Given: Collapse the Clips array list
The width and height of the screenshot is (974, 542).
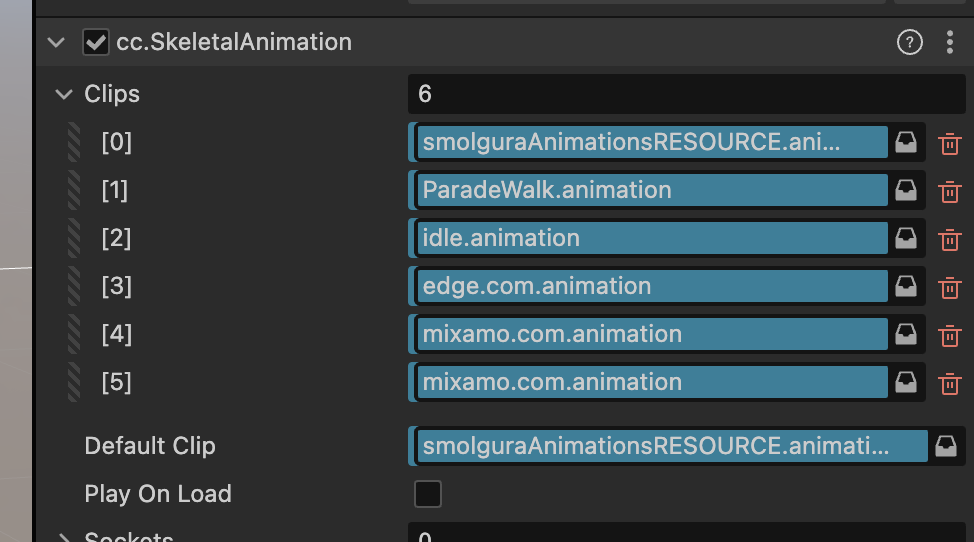Looking at the screenshot, I should tap(65, 94).
